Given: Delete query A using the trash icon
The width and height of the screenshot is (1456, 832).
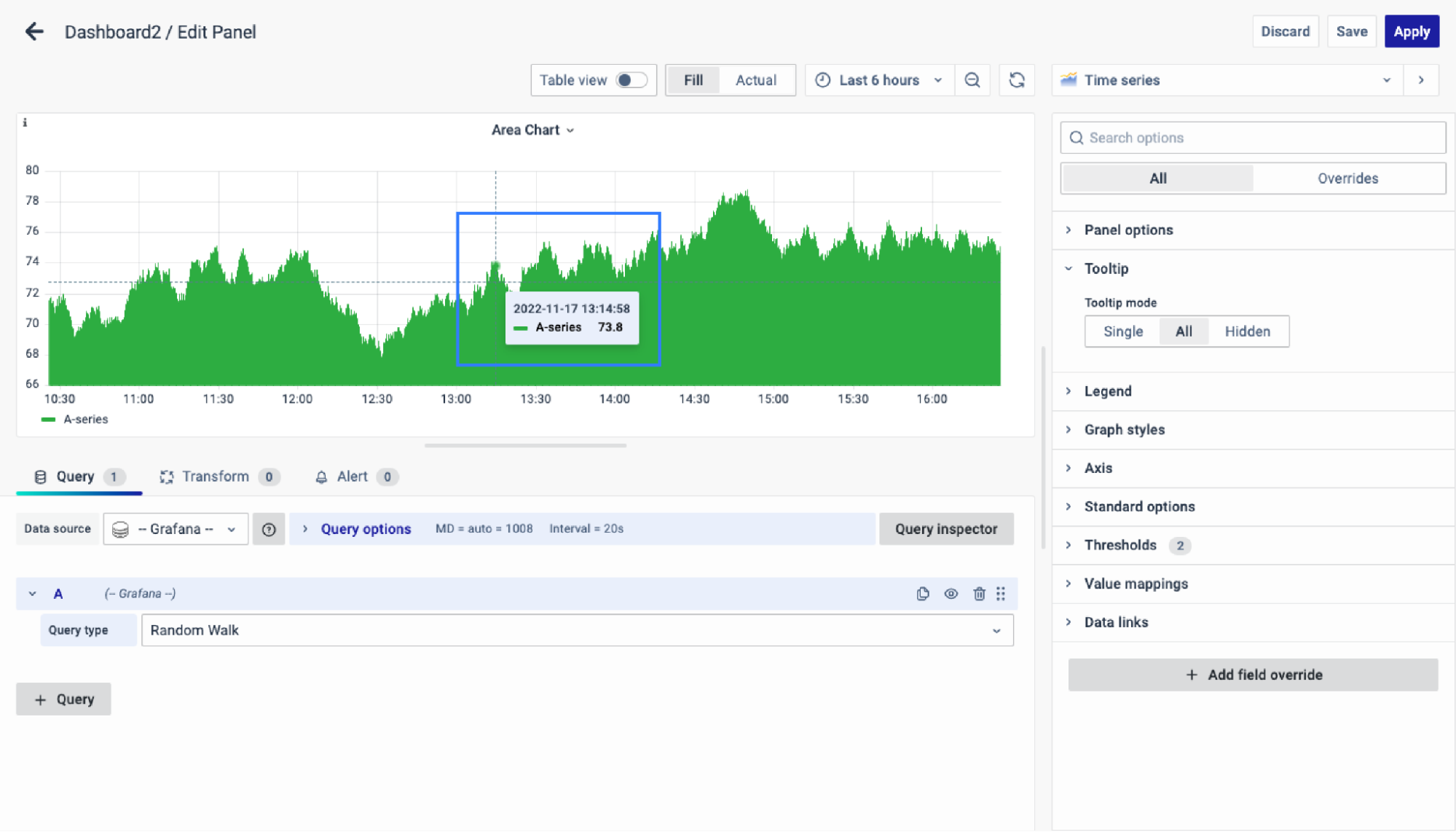Looking at the screenshot, I should point(979,594).
